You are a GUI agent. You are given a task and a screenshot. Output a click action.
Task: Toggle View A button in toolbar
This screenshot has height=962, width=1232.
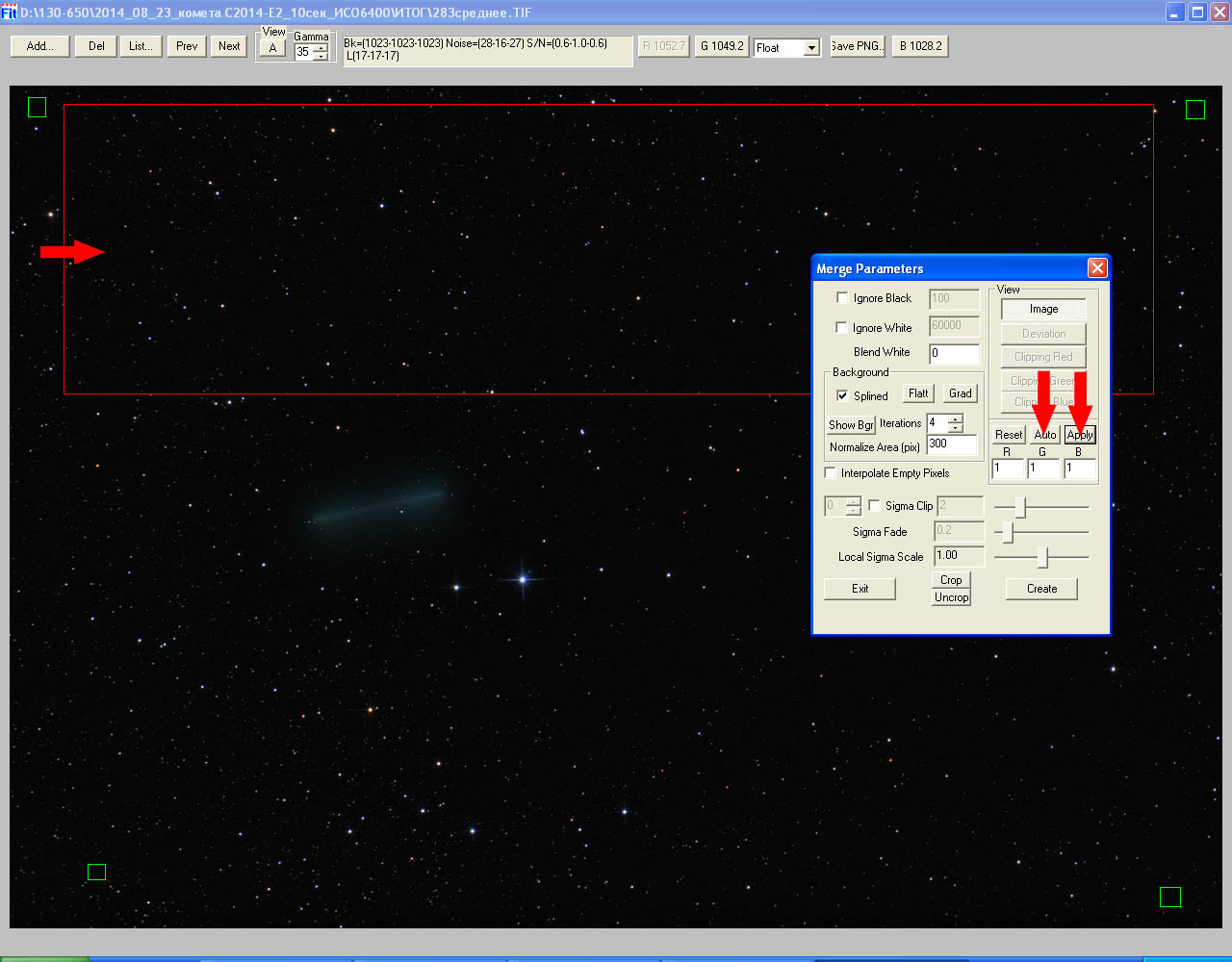pos(272,49)
